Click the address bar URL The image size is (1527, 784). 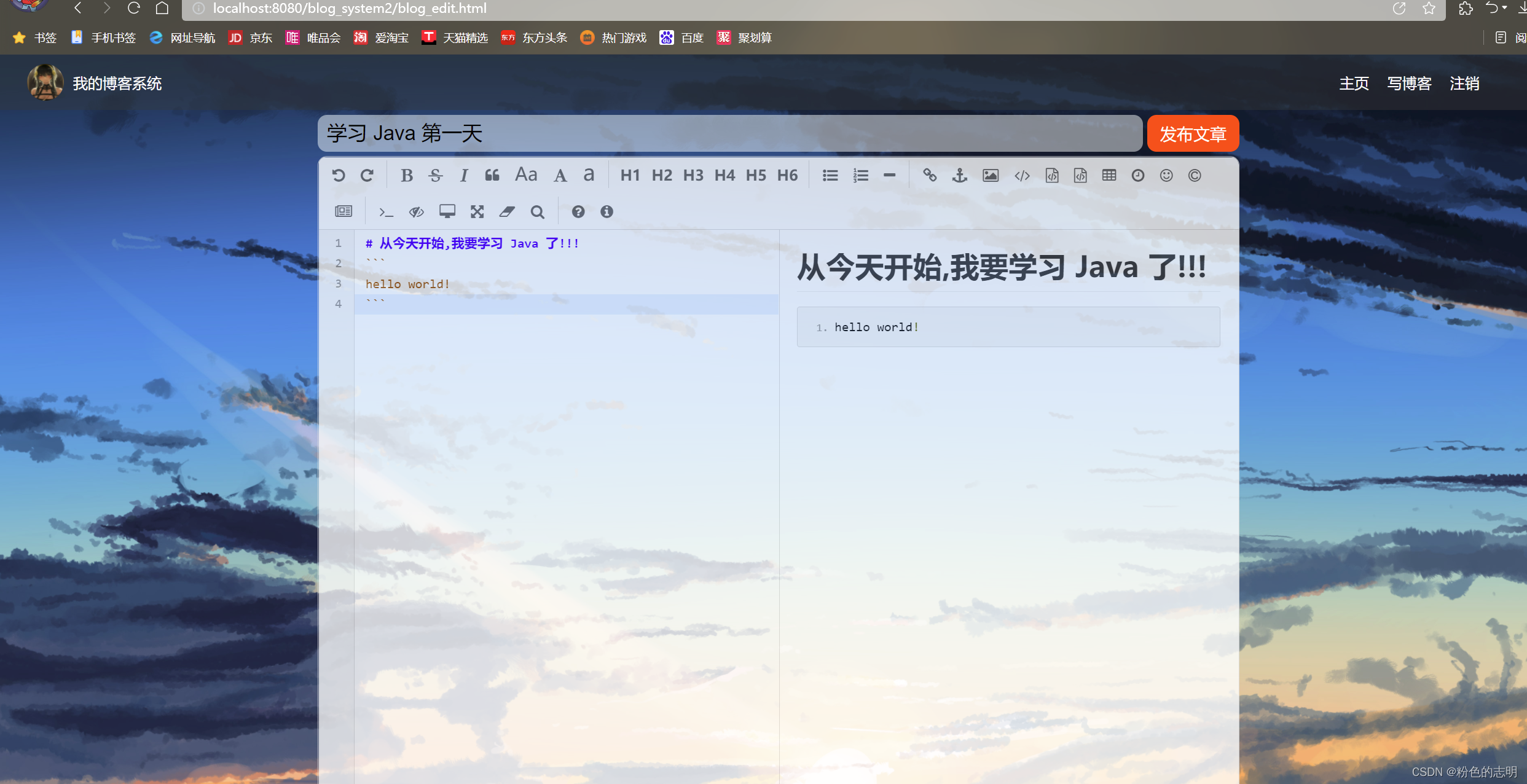tap(350, 9)
